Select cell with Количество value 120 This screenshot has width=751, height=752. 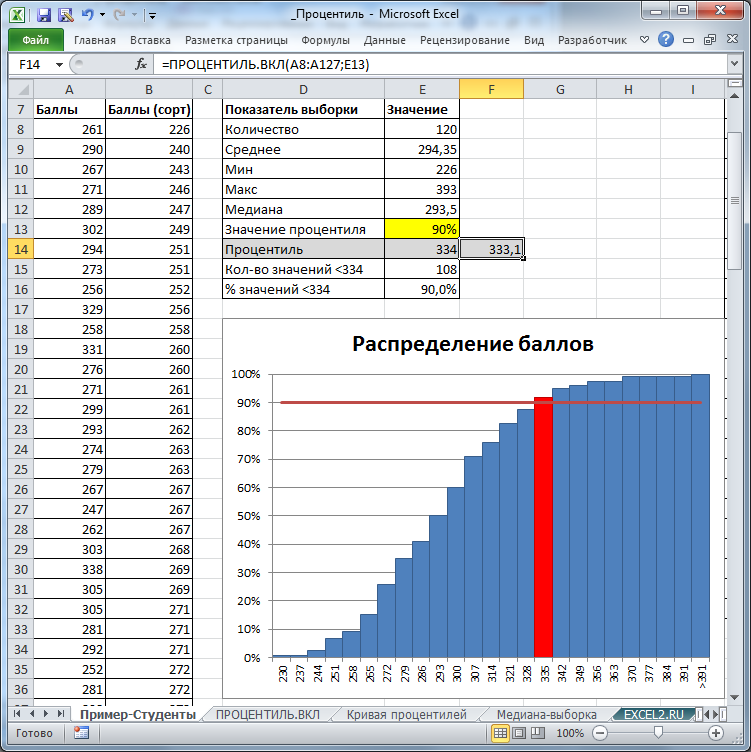(x=422, y=129)
